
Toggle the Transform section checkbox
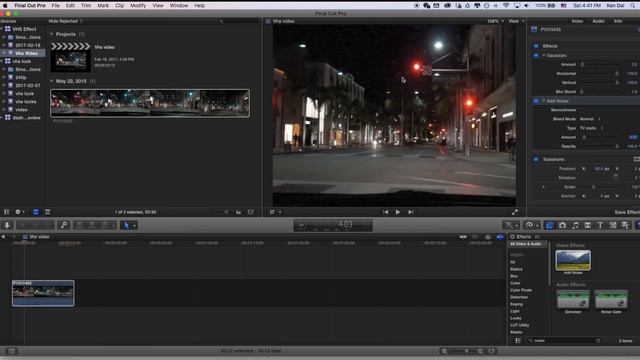coord(536,159)
